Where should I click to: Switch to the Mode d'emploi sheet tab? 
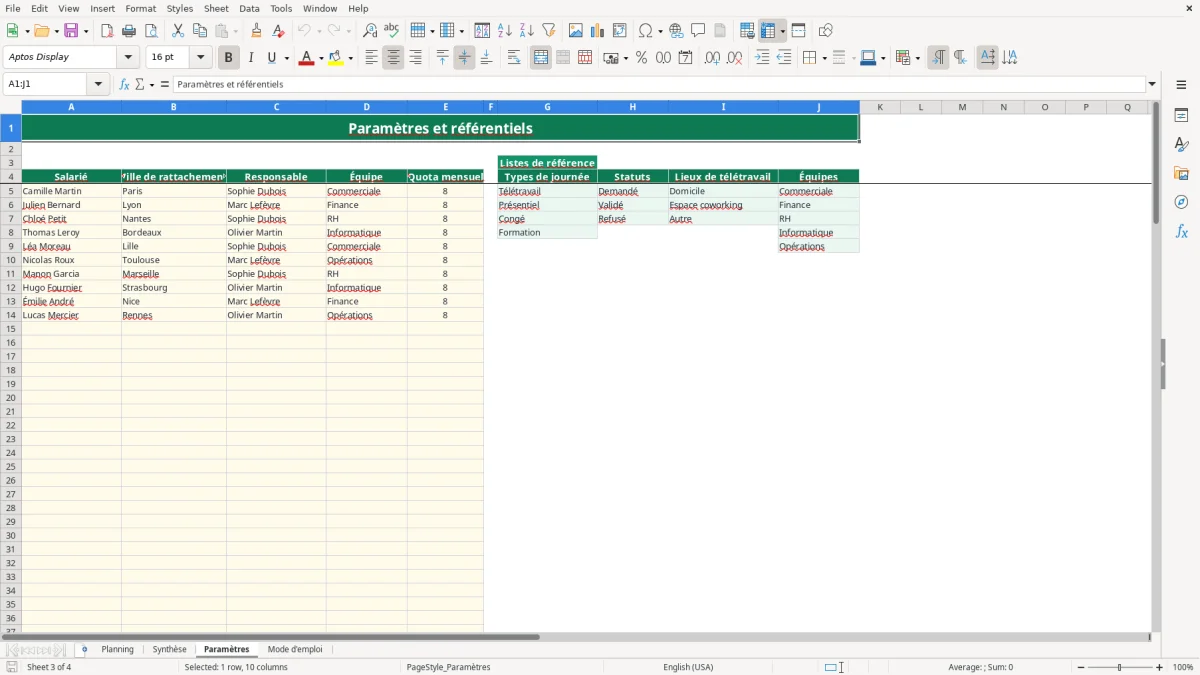(x=295, y=649)
